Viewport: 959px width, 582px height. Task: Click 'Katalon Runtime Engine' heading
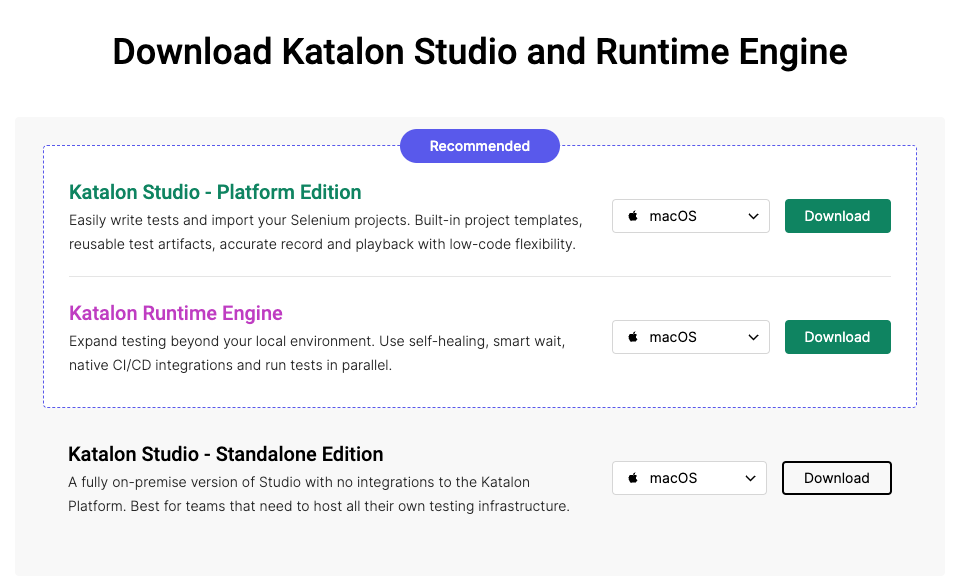(176, 313)
